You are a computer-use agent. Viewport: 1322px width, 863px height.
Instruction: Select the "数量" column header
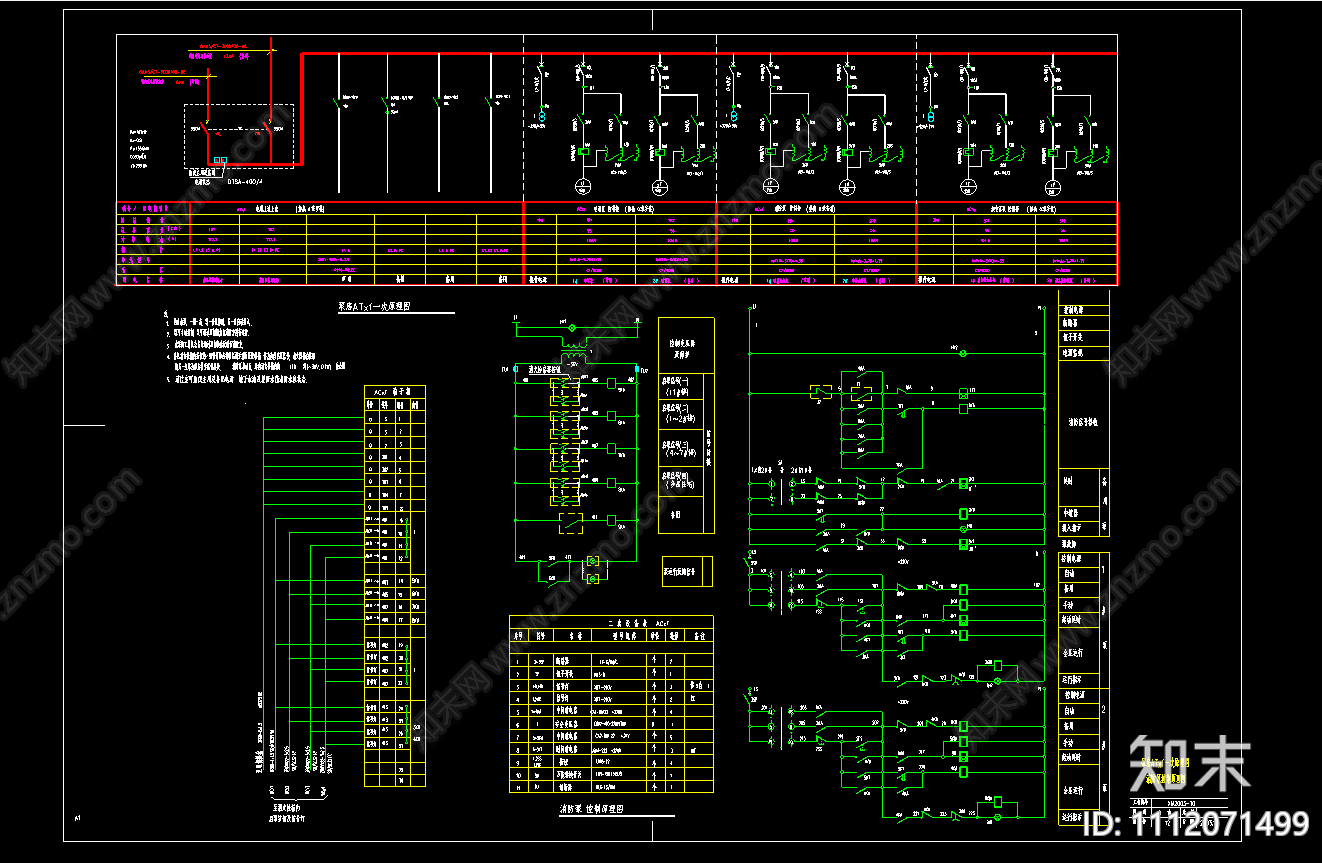675,634
